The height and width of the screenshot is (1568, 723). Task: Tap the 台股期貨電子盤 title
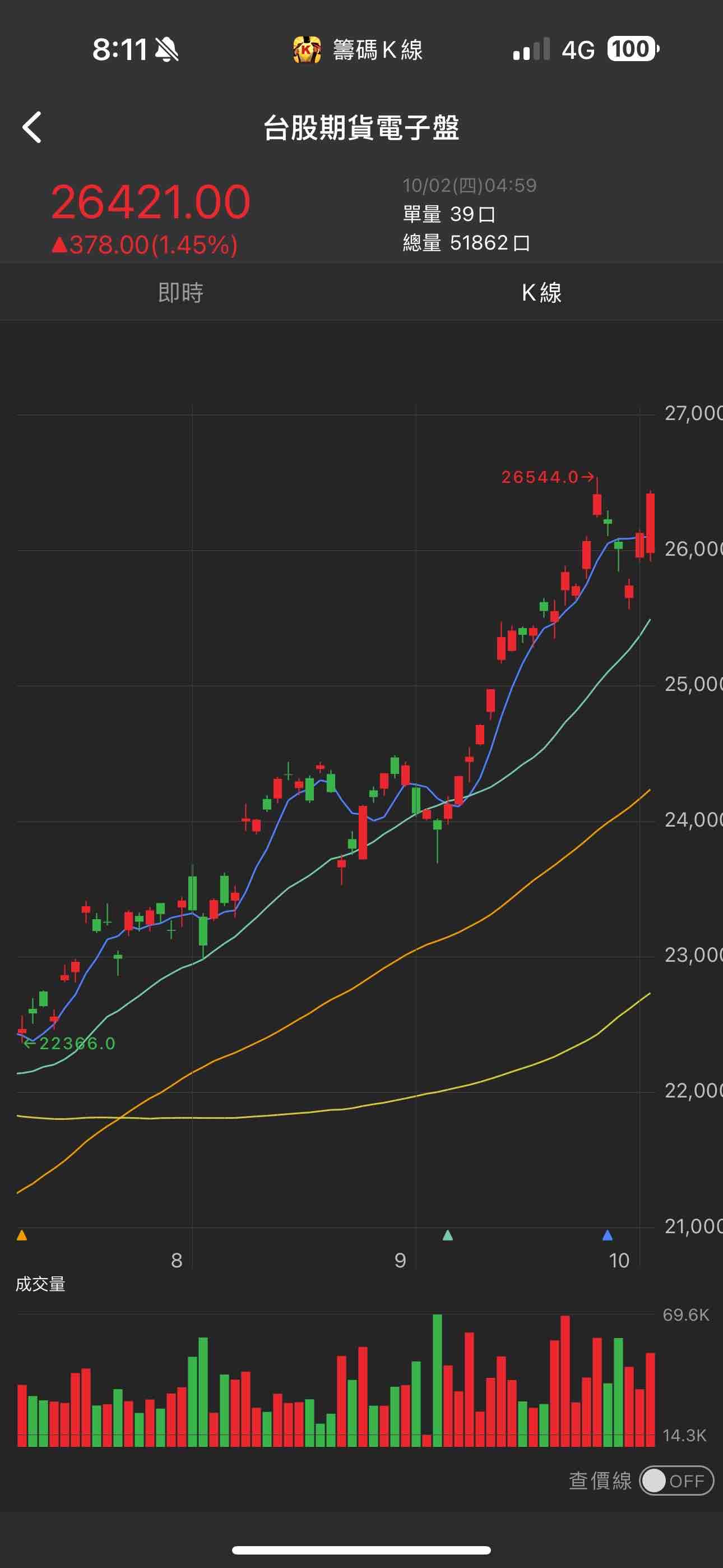point(361,128)
